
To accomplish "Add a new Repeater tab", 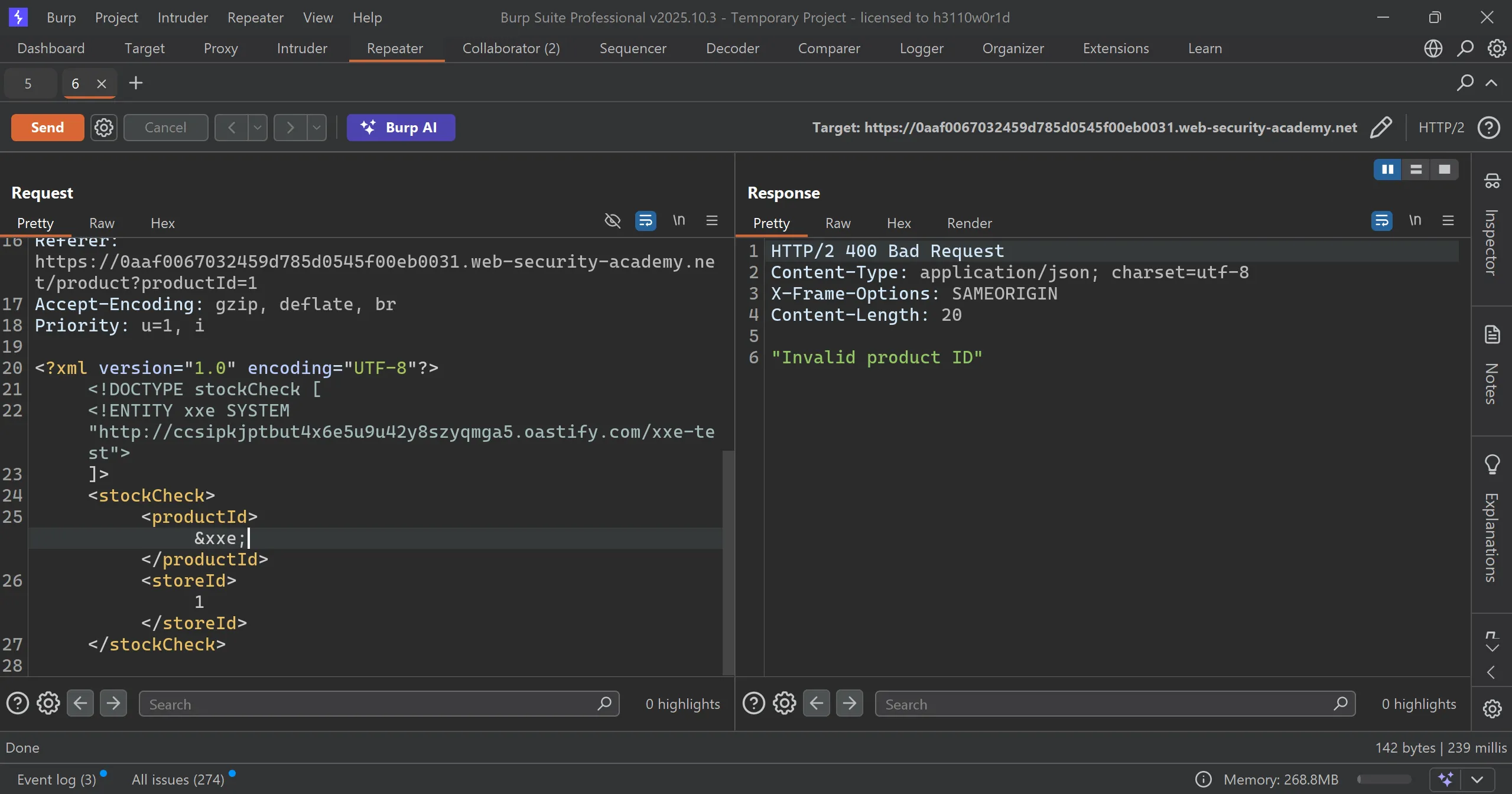I will 136,83.
